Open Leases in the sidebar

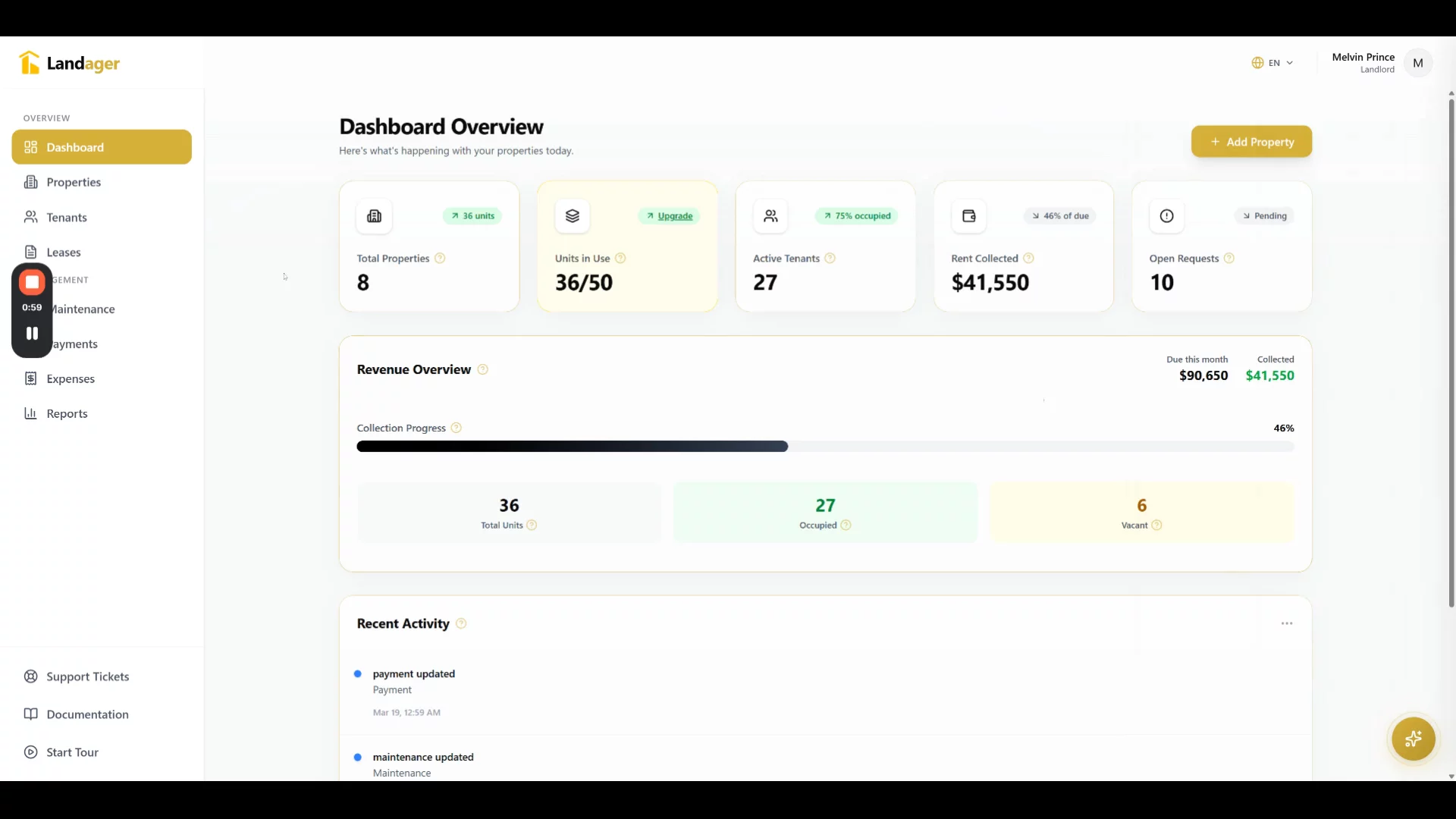(x=102, y=252)
